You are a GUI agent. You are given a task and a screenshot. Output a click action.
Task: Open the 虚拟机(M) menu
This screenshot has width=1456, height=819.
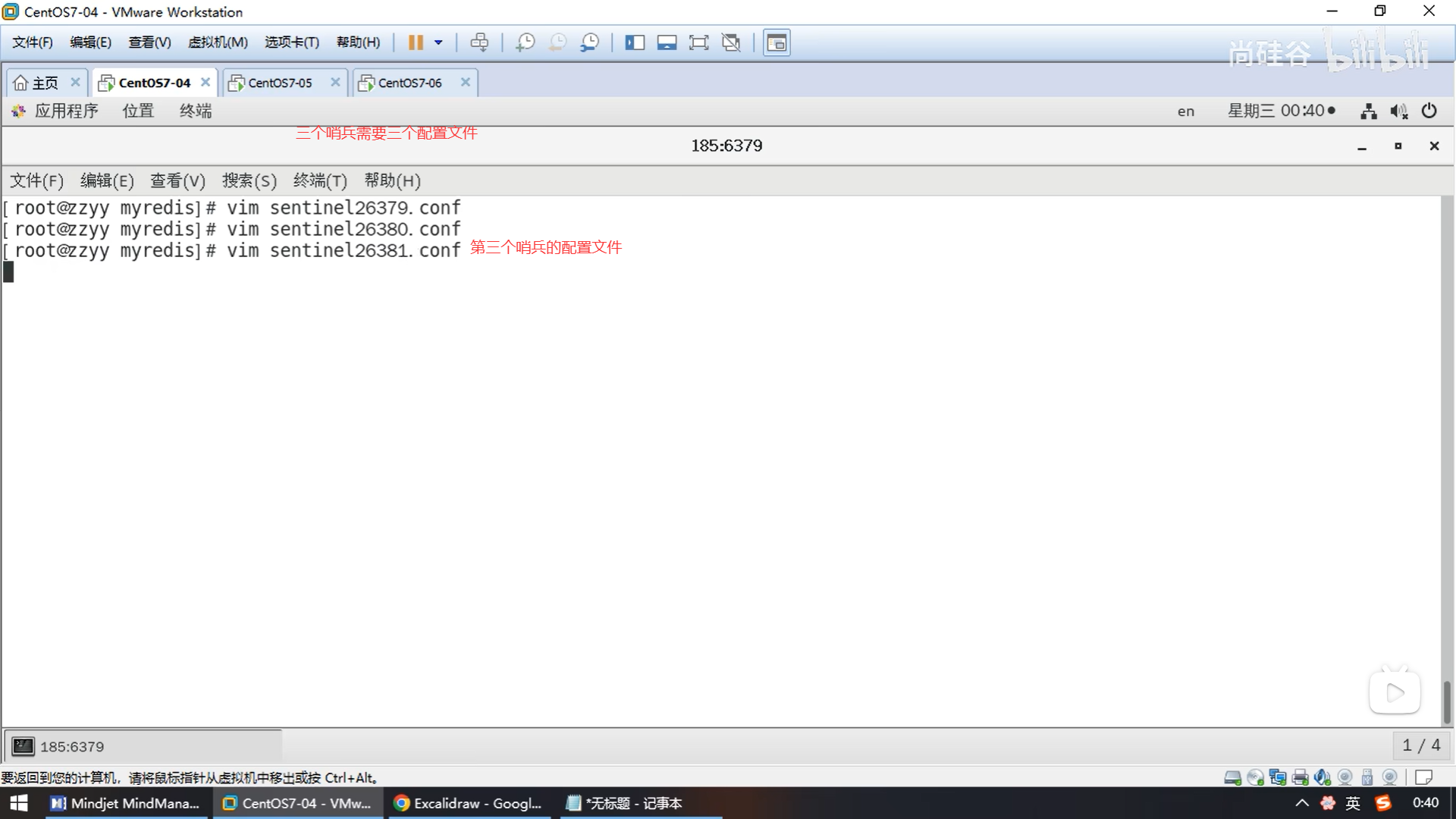tap(218, 42)
